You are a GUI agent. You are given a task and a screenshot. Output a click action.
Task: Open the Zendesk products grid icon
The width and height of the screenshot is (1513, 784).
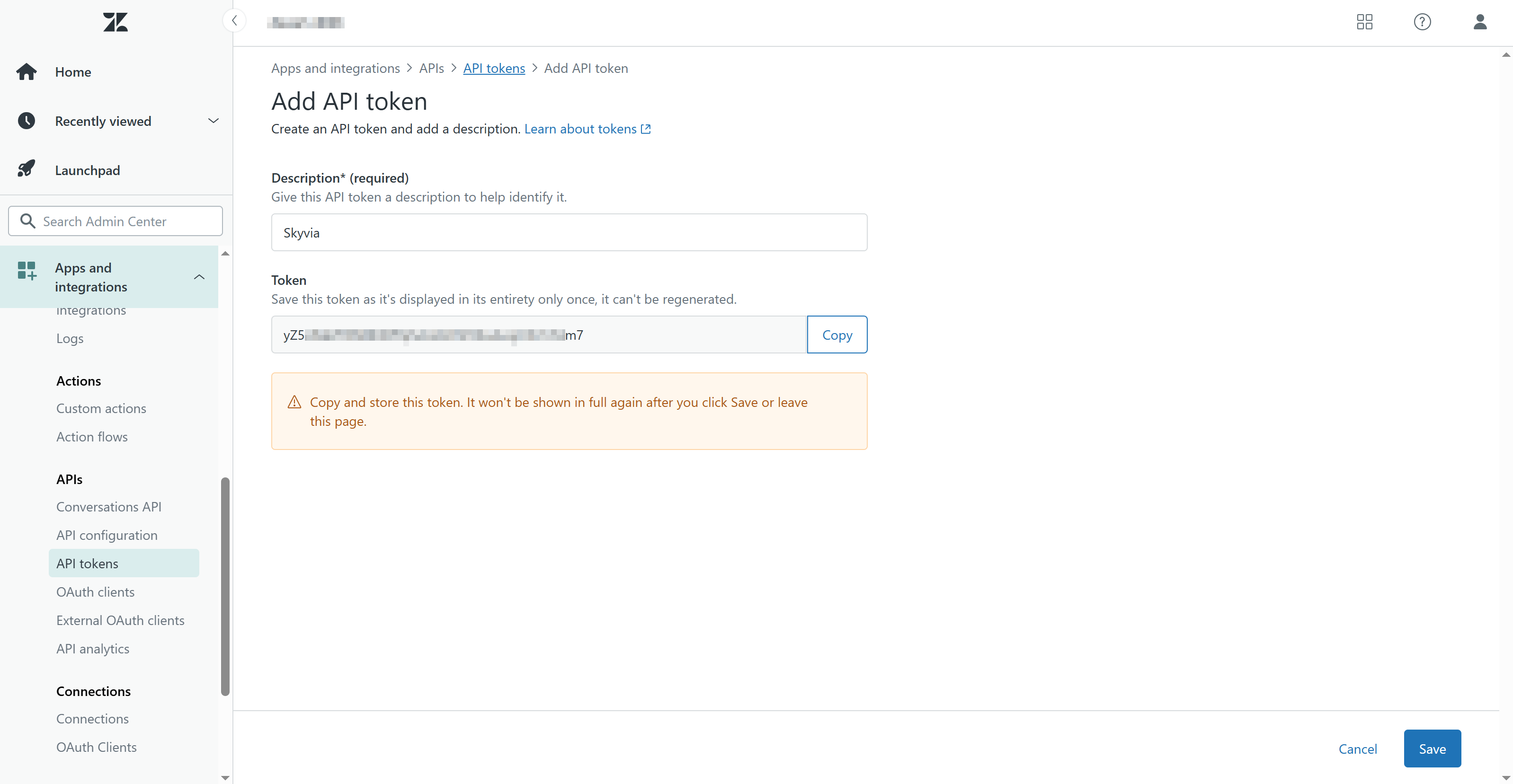(x=1364, y=22)
